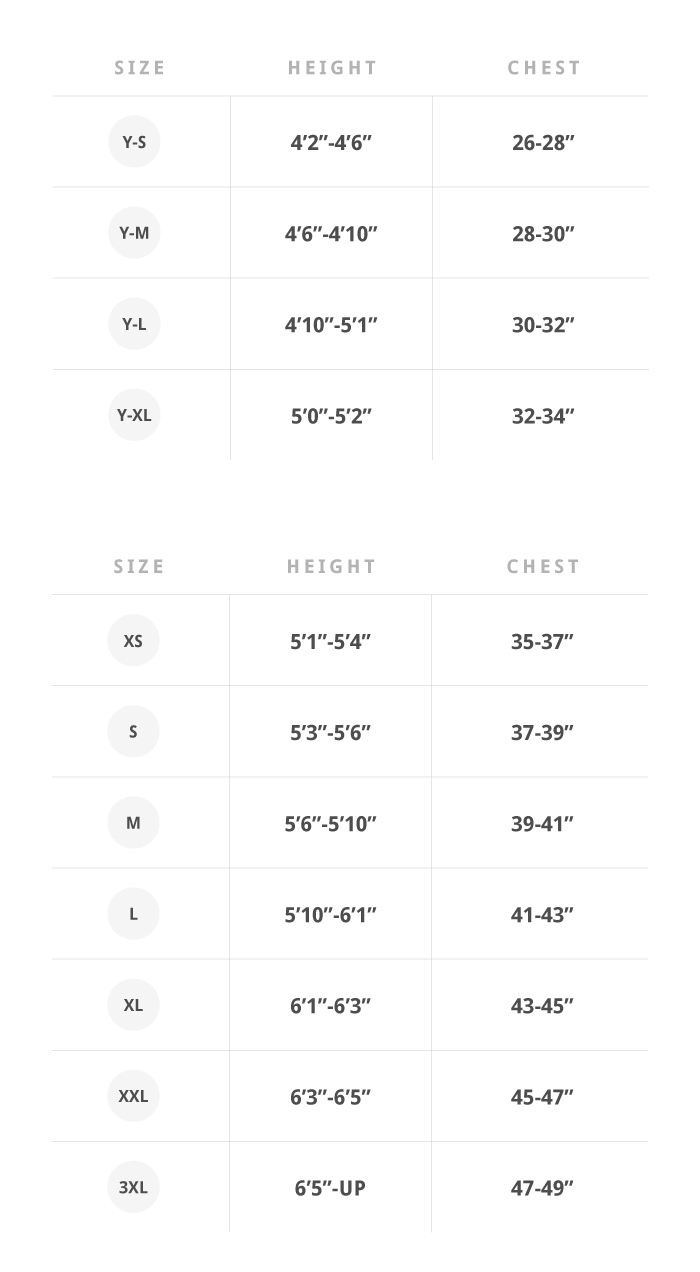Select the 5'6"-5'10" height value
700x1272 pixels.
pyautogui.click(x=330, y=824)
